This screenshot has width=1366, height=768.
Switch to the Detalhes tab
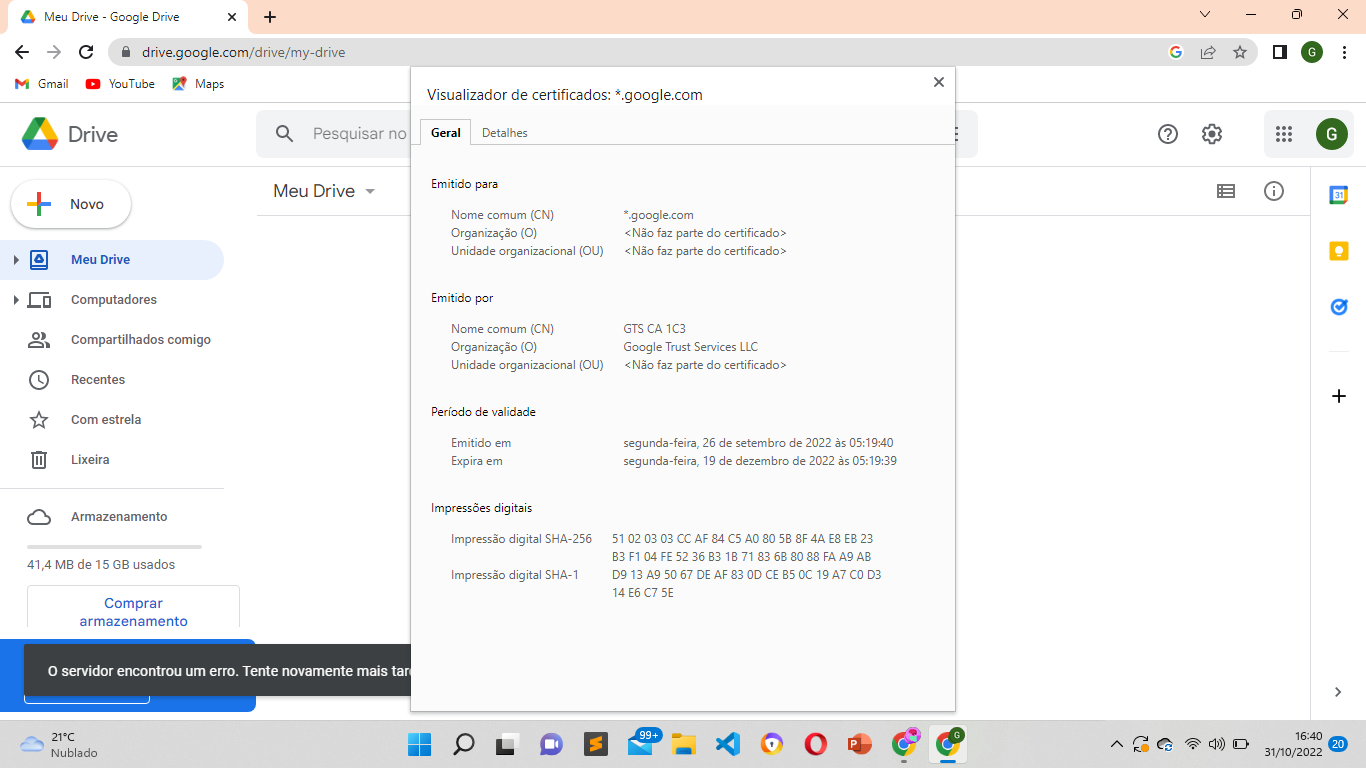click(x=504, y=133)
